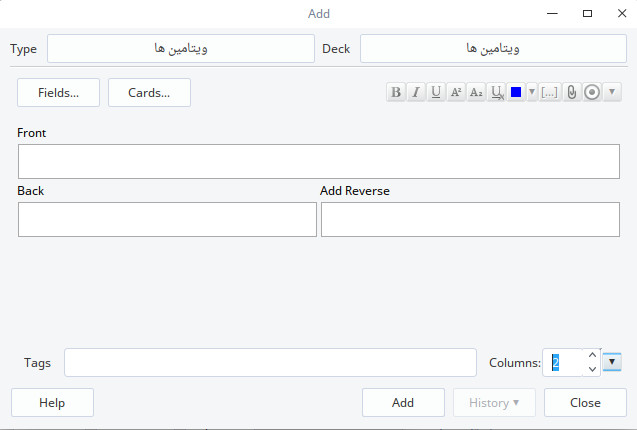This screenshot has width=637, height=430.
Task: Open the Cards... template editor
Action: coord(149,92)
